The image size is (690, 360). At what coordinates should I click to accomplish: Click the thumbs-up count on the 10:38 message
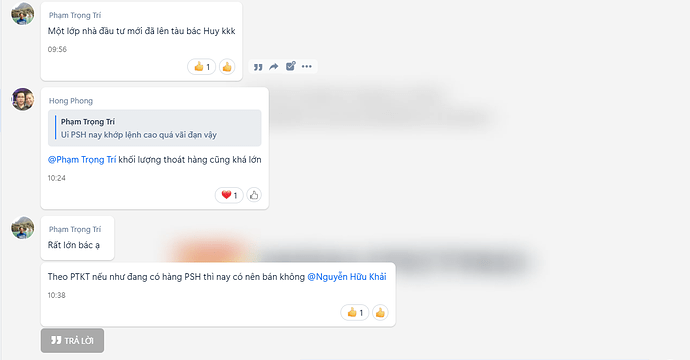355,312
